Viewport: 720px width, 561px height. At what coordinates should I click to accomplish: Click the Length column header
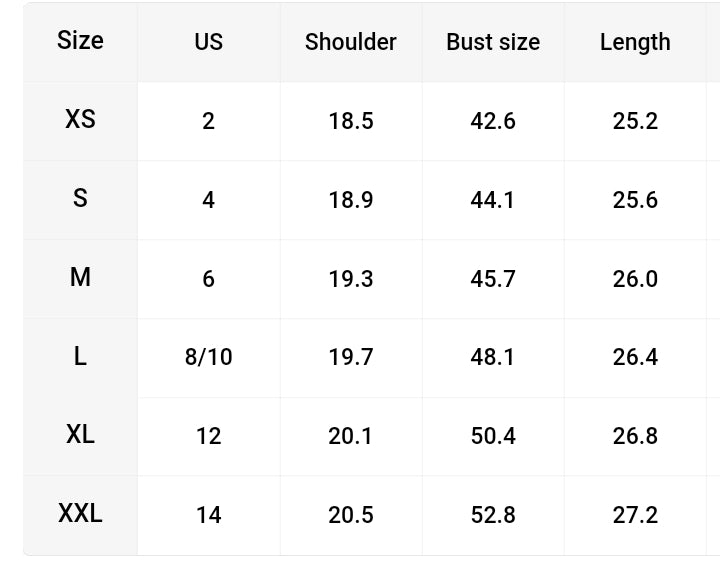click(635, 42)
